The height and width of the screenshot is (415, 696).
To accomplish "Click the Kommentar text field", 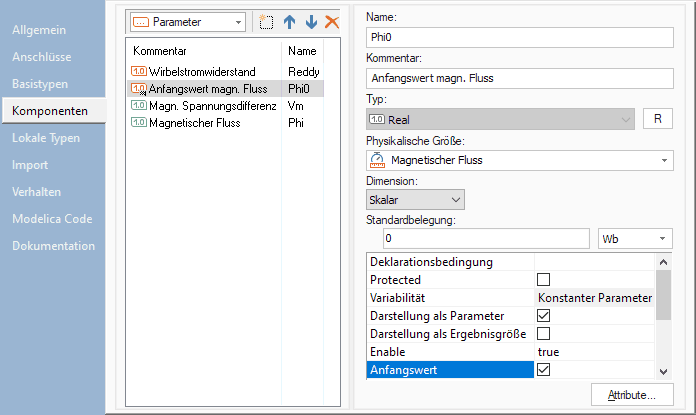I will (519, 79).
